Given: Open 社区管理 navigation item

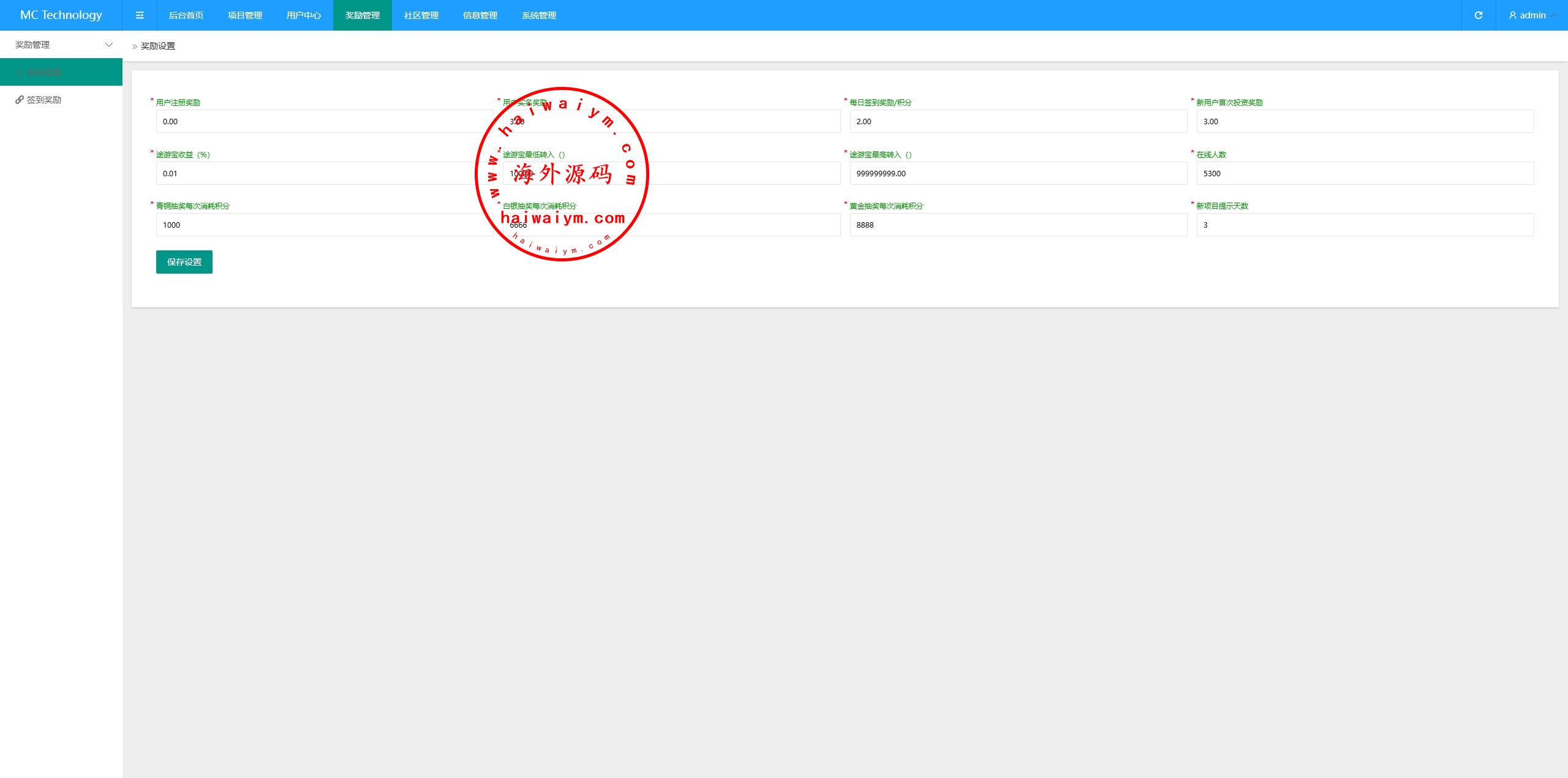Looking at the screenshot, I should 421,15.
